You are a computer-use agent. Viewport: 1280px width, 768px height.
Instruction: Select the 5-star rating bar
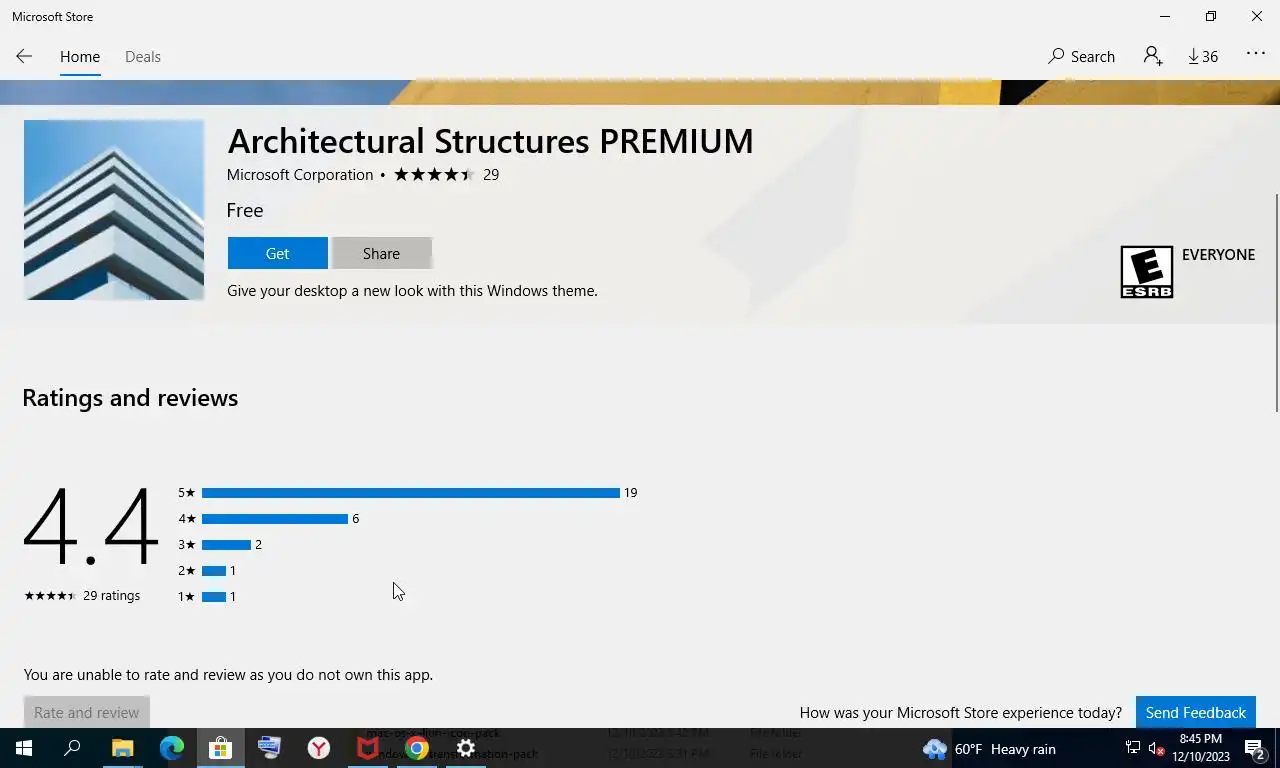410,493
